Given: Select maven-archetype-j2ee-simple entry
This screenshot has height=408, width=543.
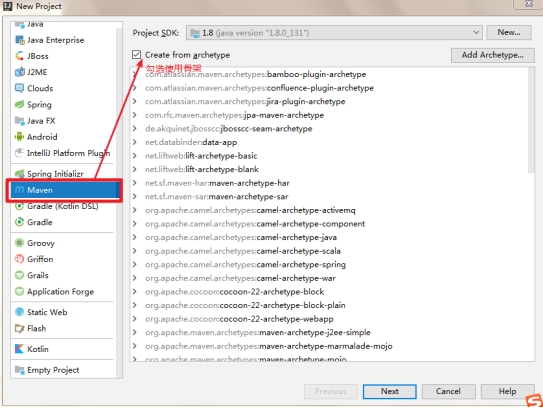Looking at the screenshot, I should pyautogui.click(x=258, y=332).
